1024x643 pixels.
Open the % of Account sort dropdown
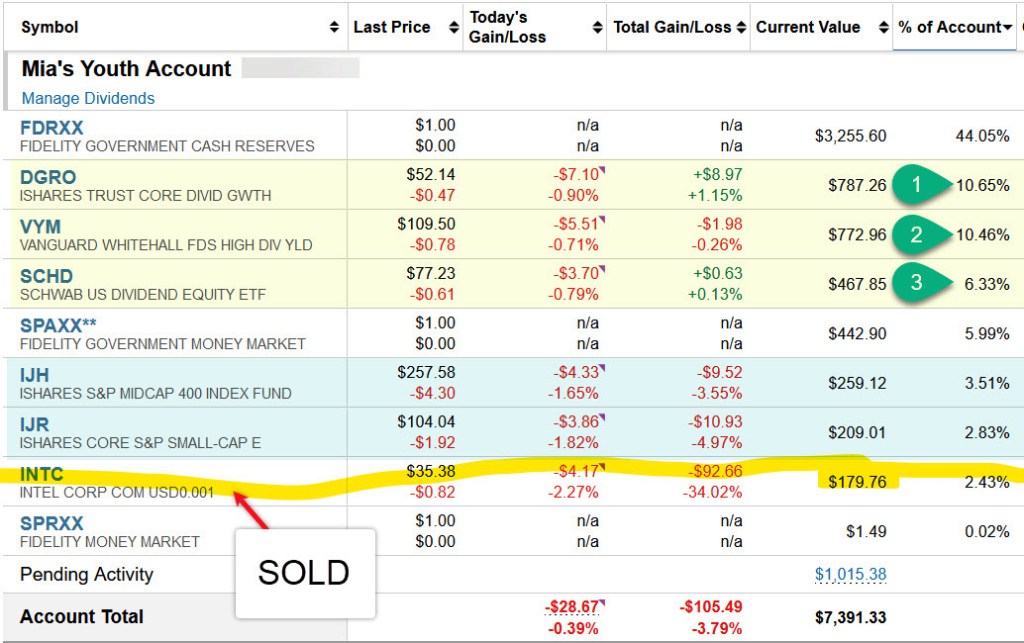[1007, 28]
